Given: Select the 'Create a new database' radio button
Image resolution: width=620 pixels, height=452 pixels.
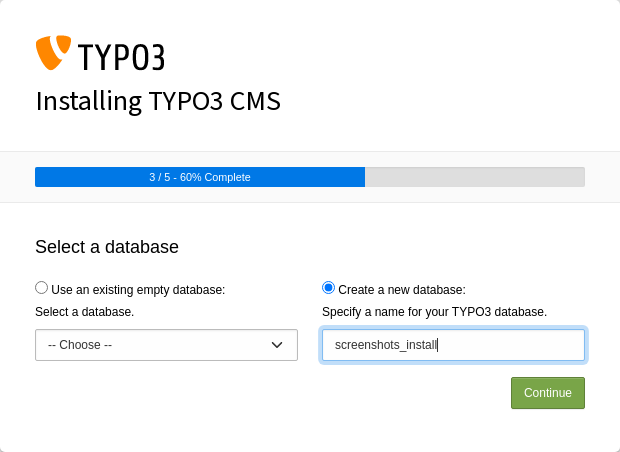Looking at the screenshot, I should (x=329, y=288).
